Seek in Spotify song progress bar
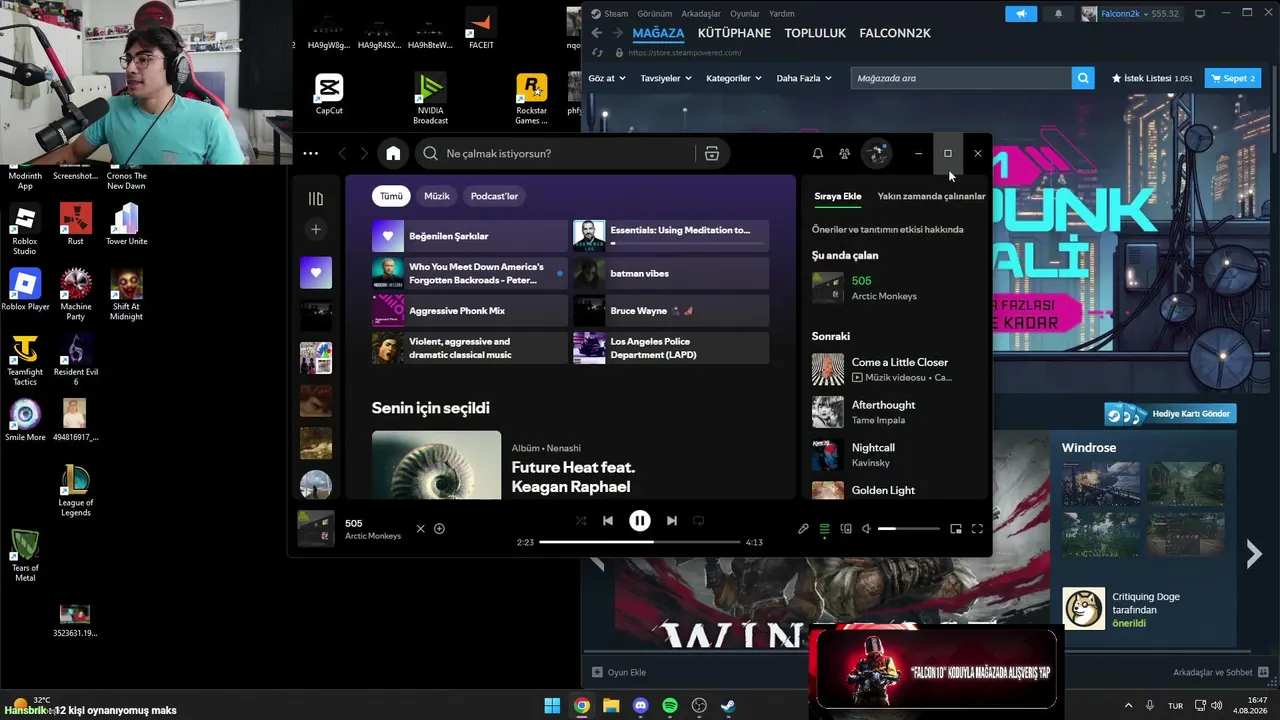 coord(640,542)
